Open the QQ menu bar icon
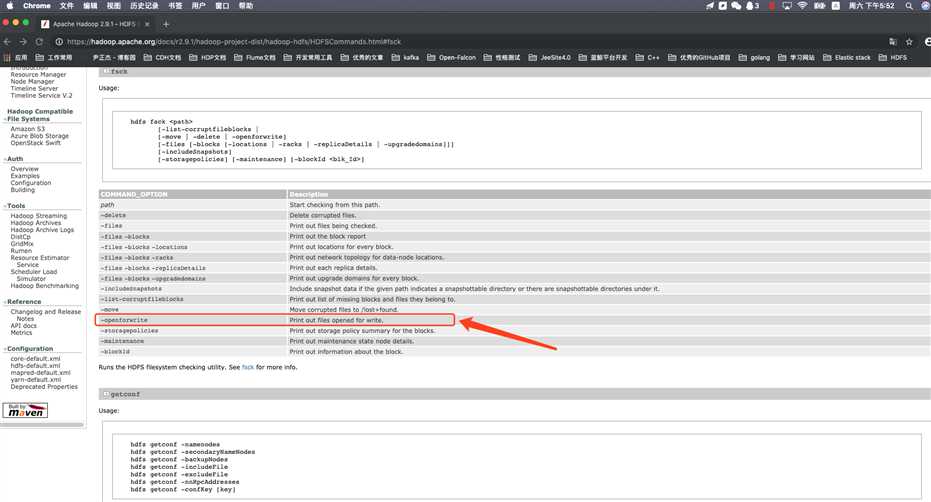 [752, 5]
